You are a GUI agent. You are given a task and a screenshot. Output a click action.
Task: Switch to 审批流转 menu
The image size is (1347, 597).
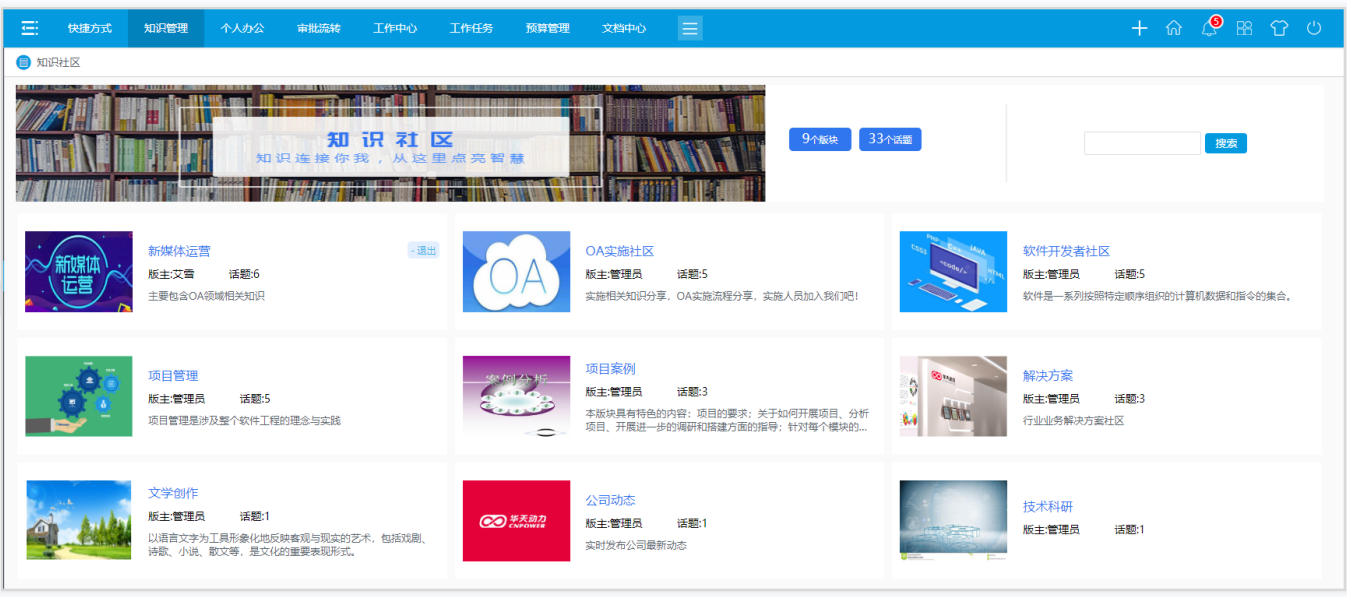coord(318,28)
